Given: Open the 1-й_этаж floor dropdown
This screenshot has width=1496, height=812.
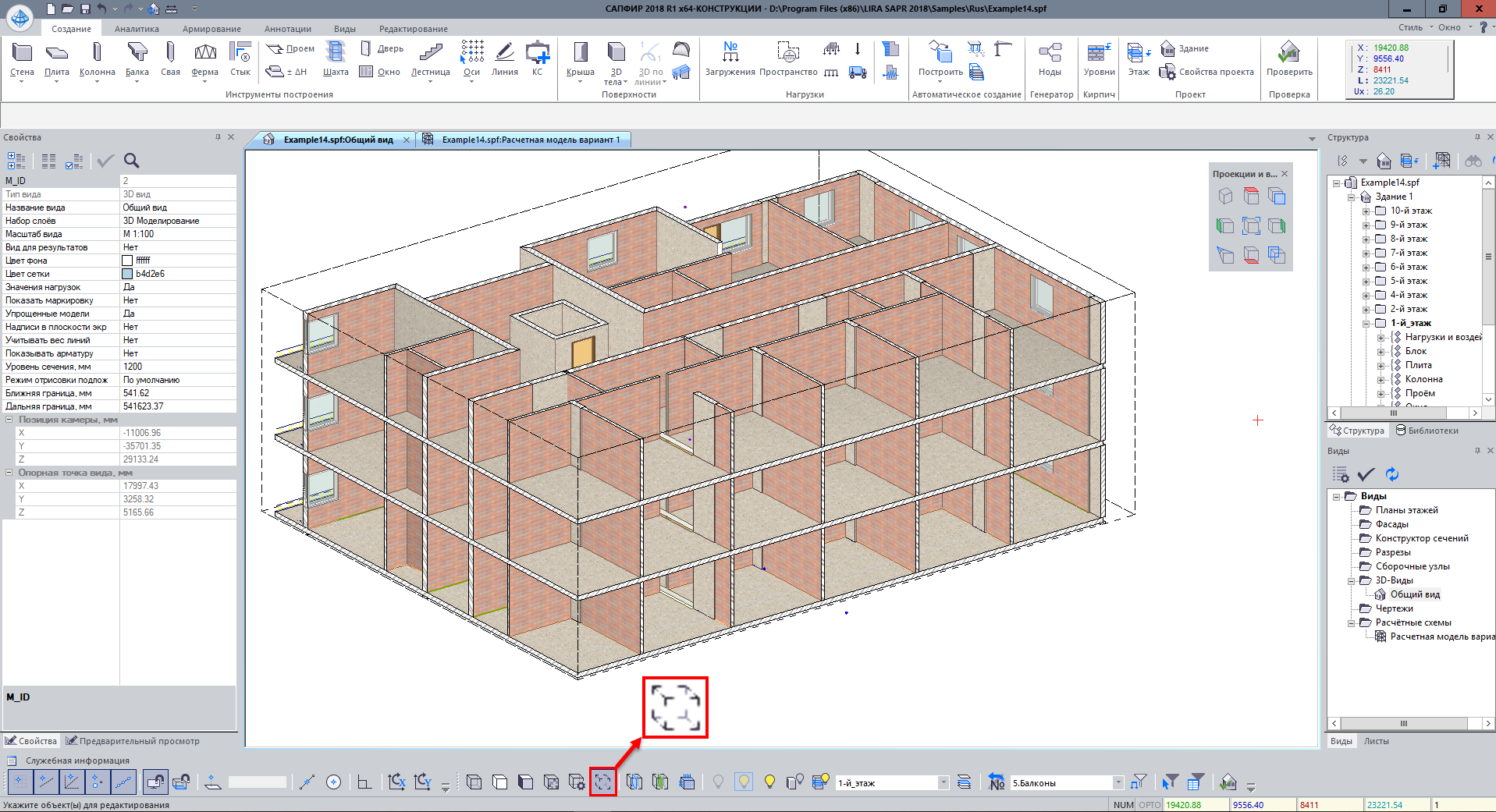Looking at the screenshot, I should coord(943,782).
